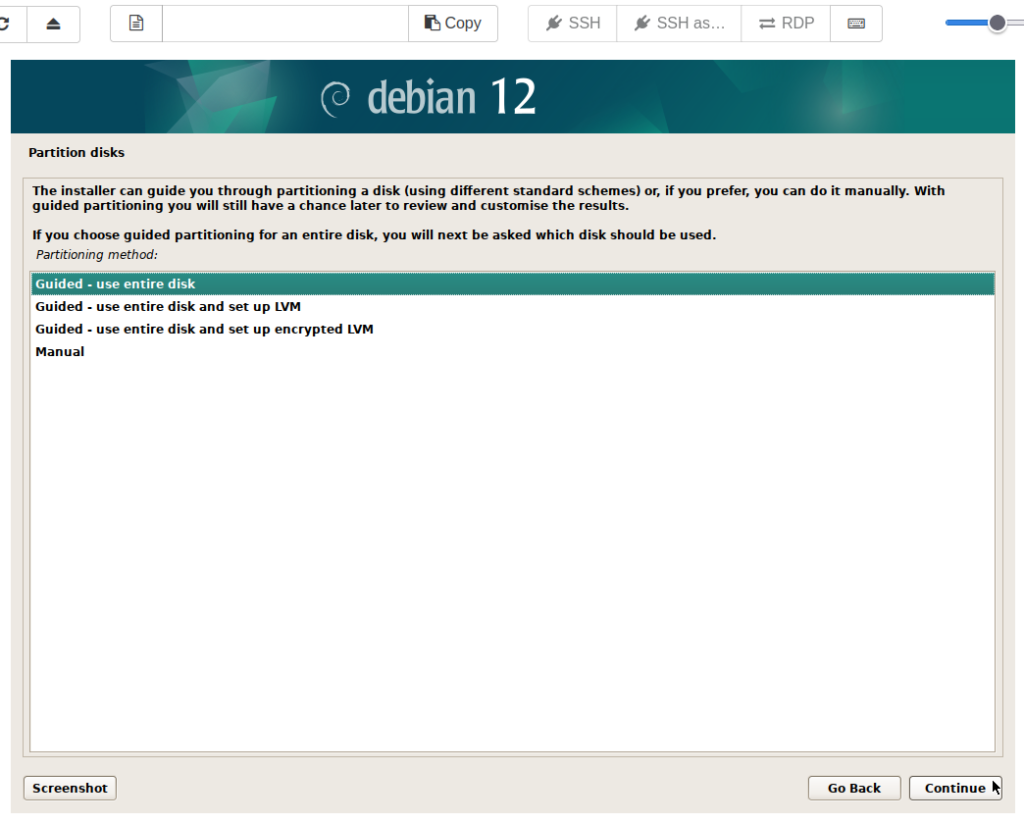Take a screenshot with the Screenshot button

(x=70, y=788)
